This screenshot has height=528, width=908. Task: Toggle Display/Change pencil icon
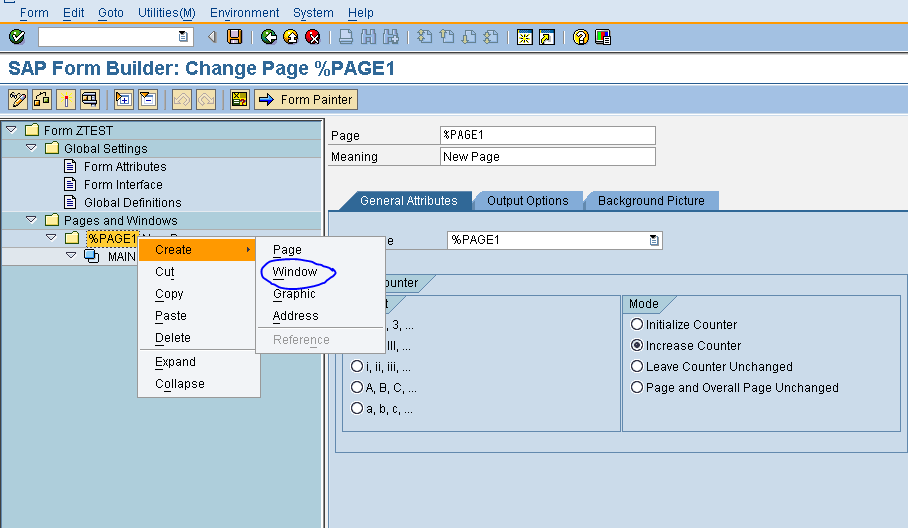point(18,100)
